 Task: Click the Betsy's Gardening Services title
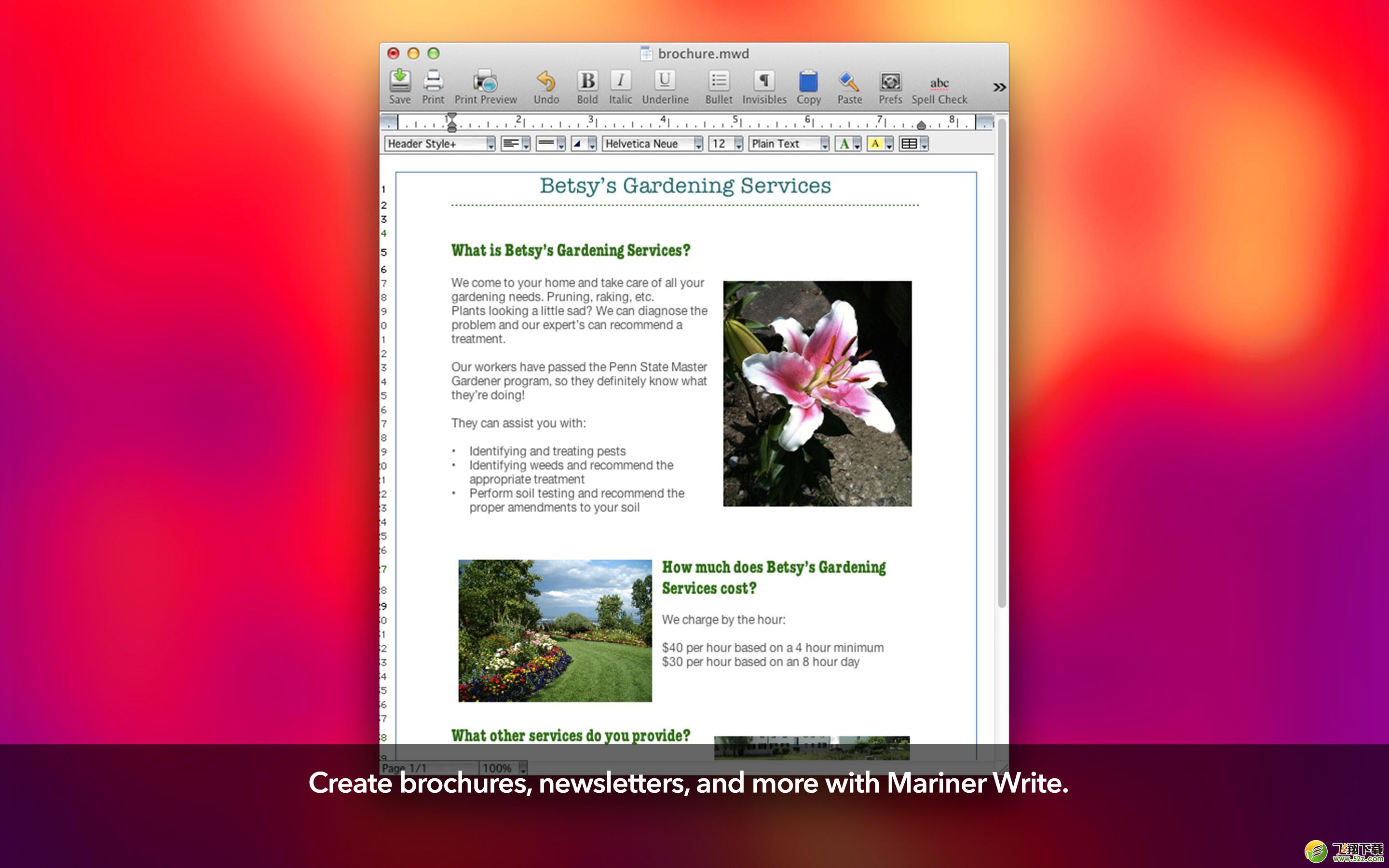pyautogui.click(x=685, y=186)
